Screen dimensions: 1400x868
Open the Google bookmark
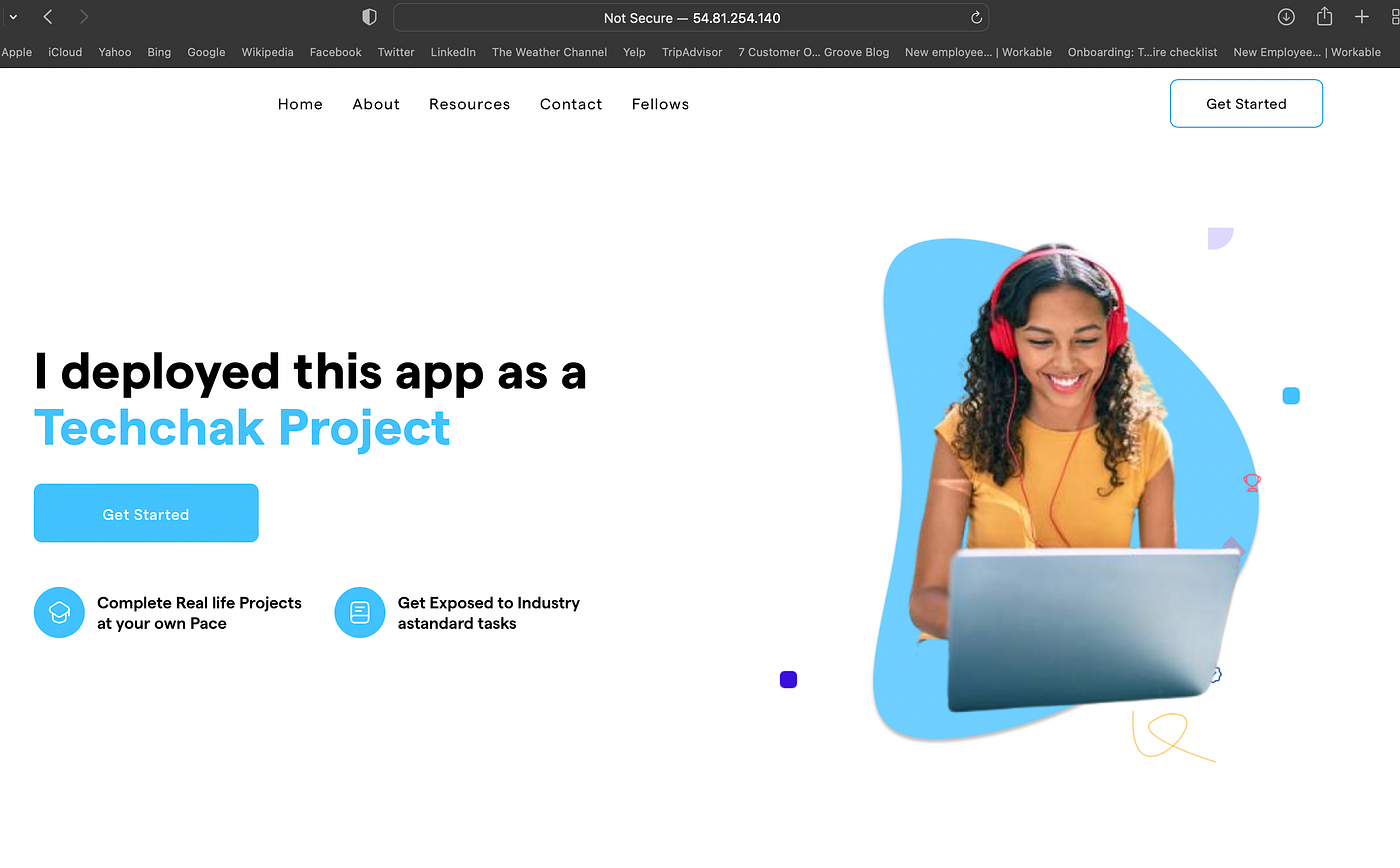pos(206,52)
